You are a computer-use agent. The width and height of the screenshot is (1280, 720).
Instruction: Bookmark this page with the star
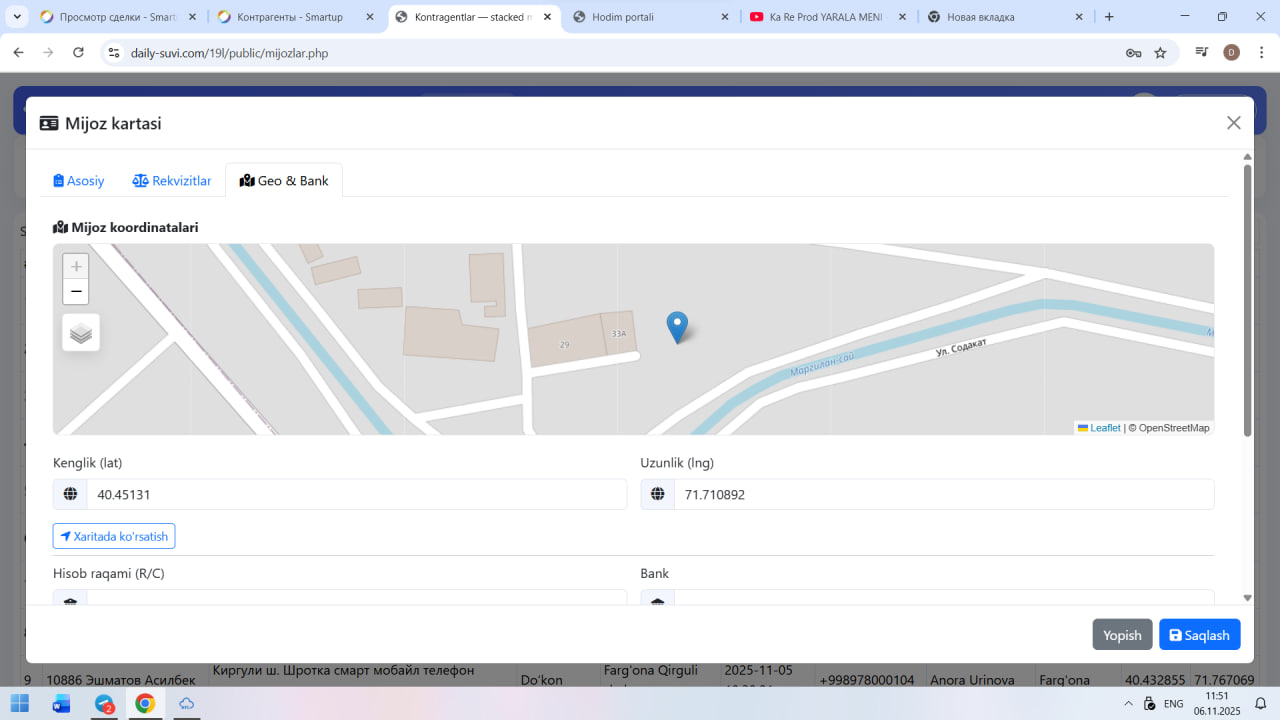pyautogui.click(x=1160, y=53)
